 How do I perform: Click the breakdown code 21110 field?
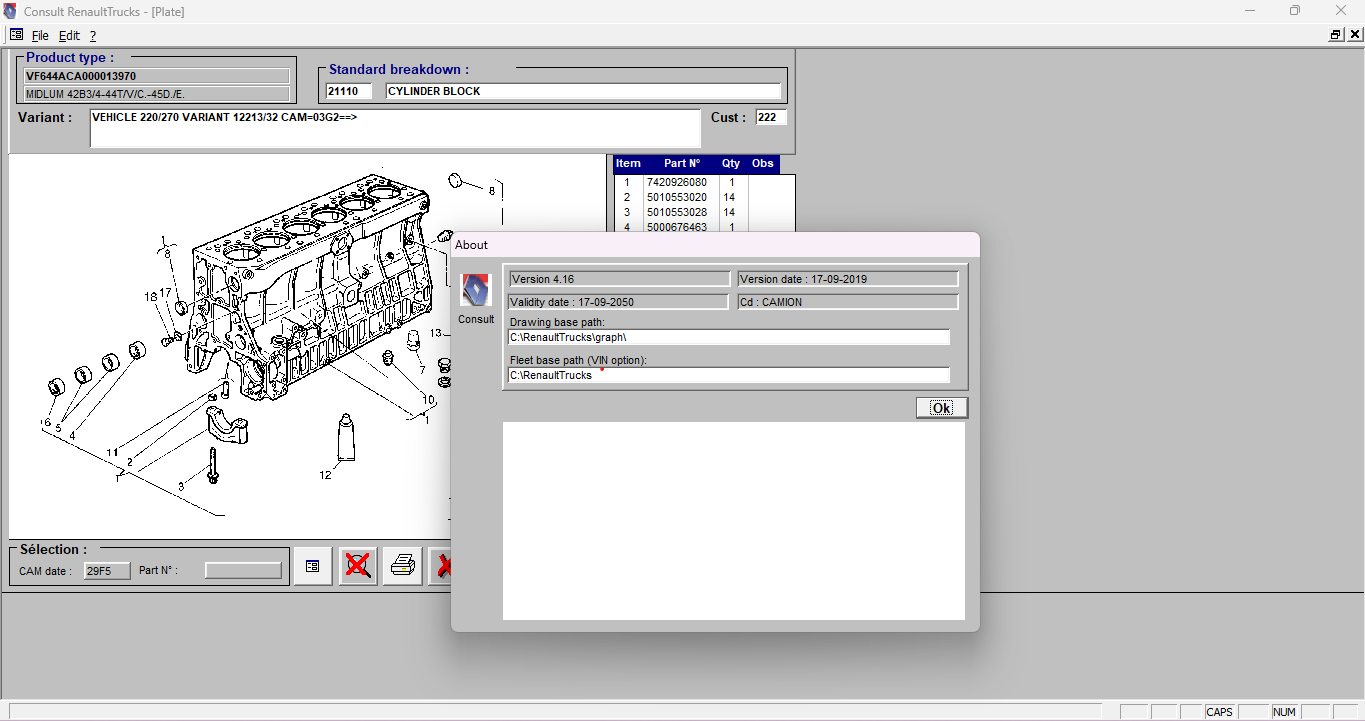tap(349, 91)
